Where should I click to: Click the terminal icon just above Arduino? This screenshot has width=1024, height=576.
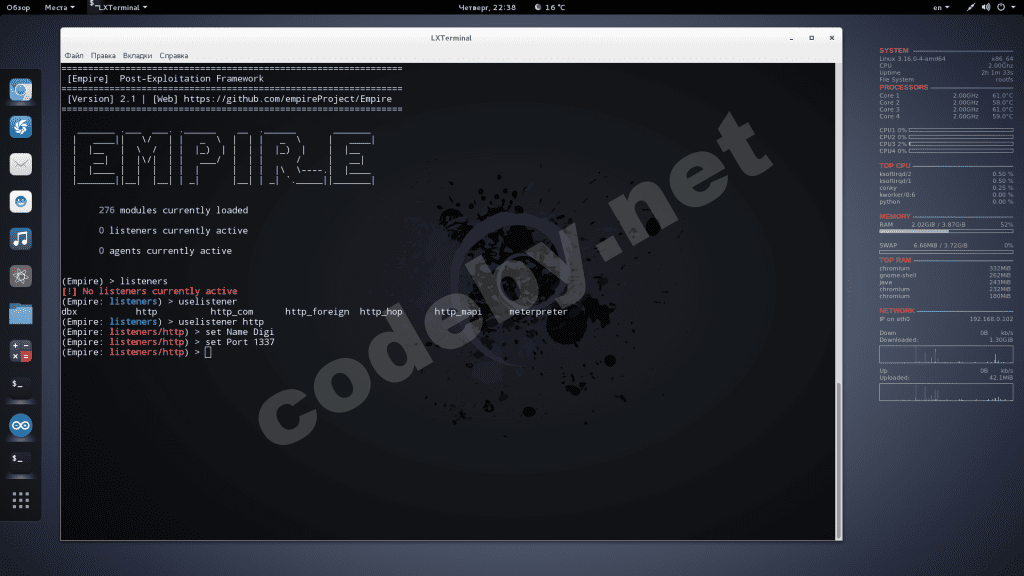(21, 385)
